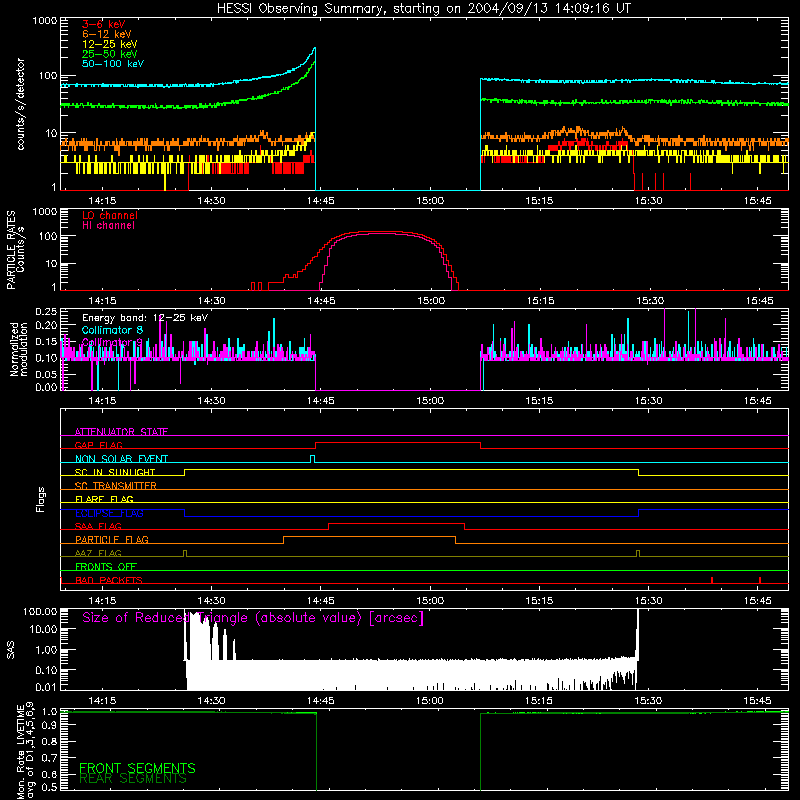The width and height of the screenshot is (800, 800).
Task: Select the Collimator 9 legend label
Action: [x=112, y=342]
